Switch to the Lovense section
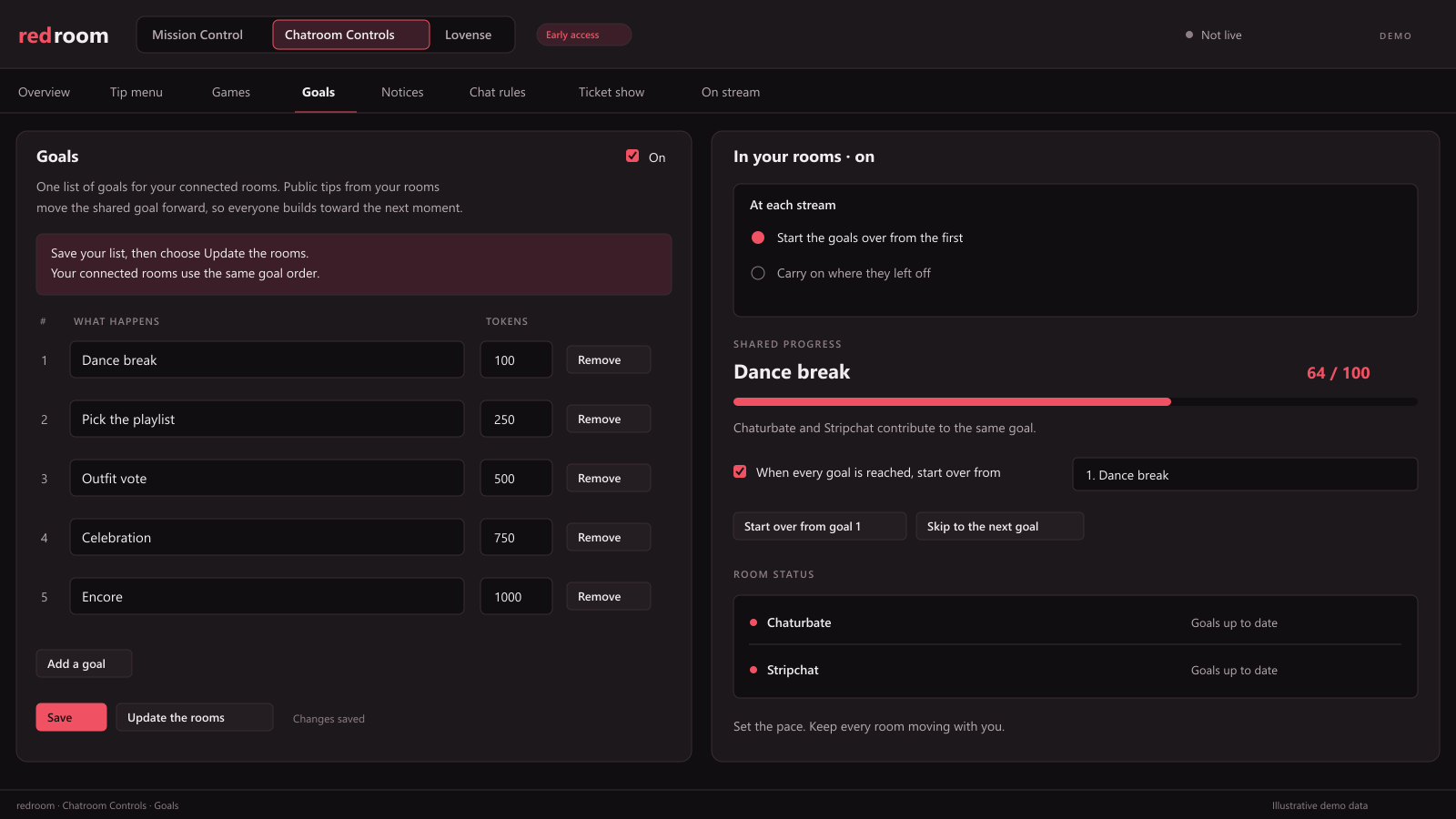 coord(469,35)
